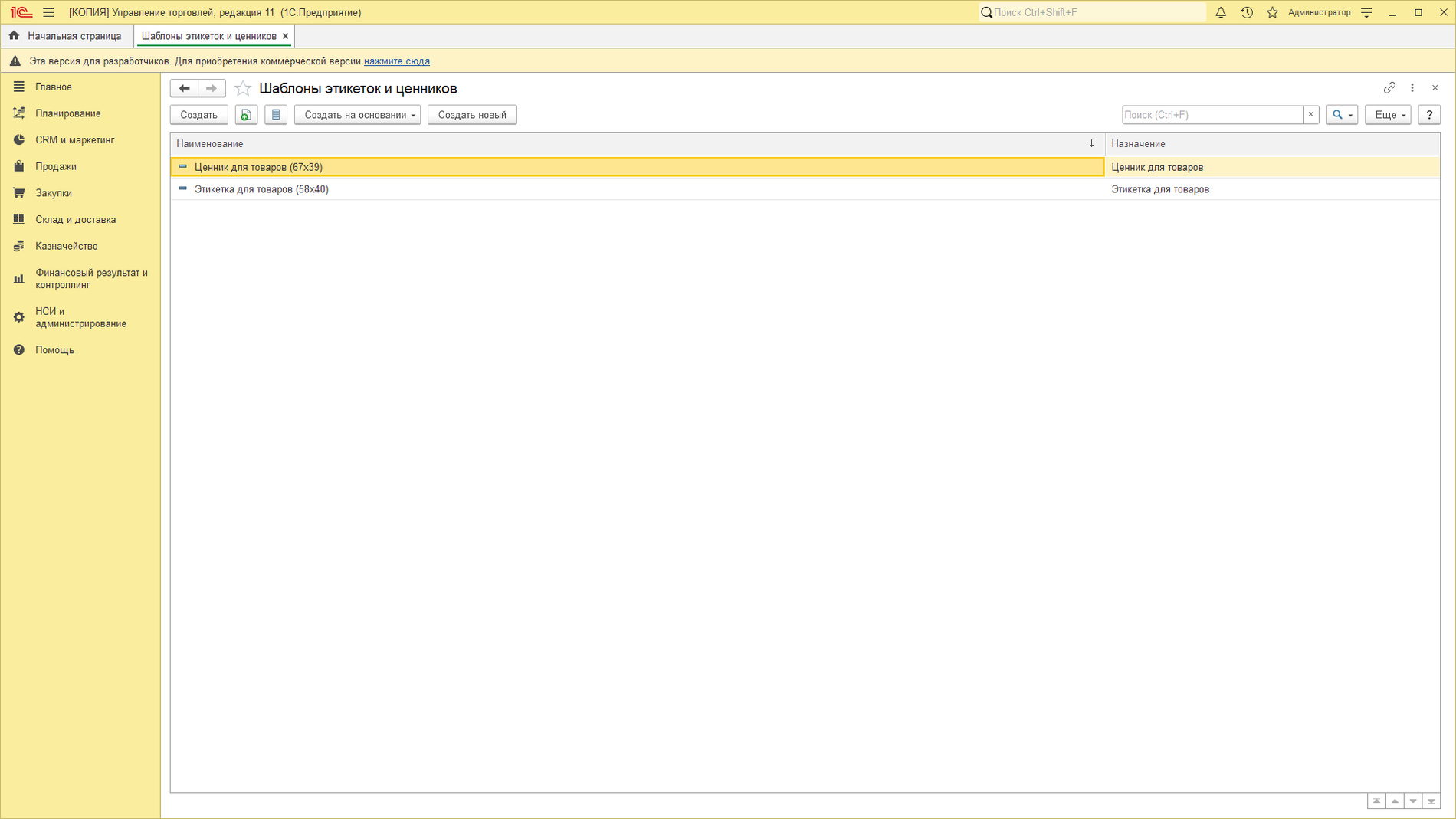Focus global Поиск Ctrl+Shift+F field

1092,12
